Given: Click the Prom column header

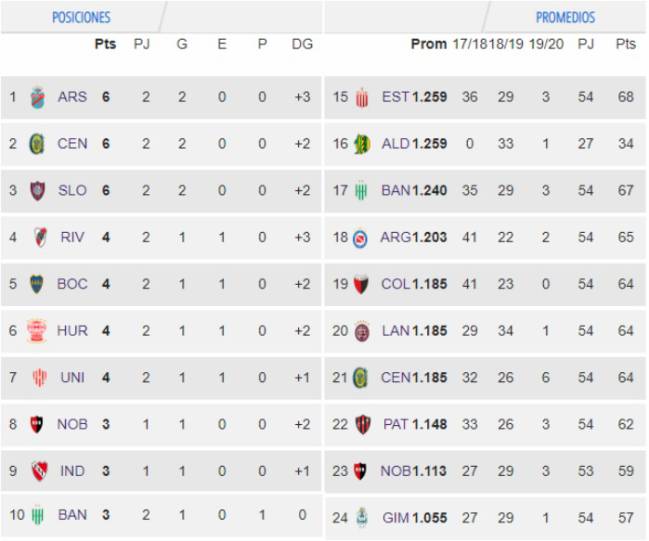Looking at the screenshot, I should (429, 44).
